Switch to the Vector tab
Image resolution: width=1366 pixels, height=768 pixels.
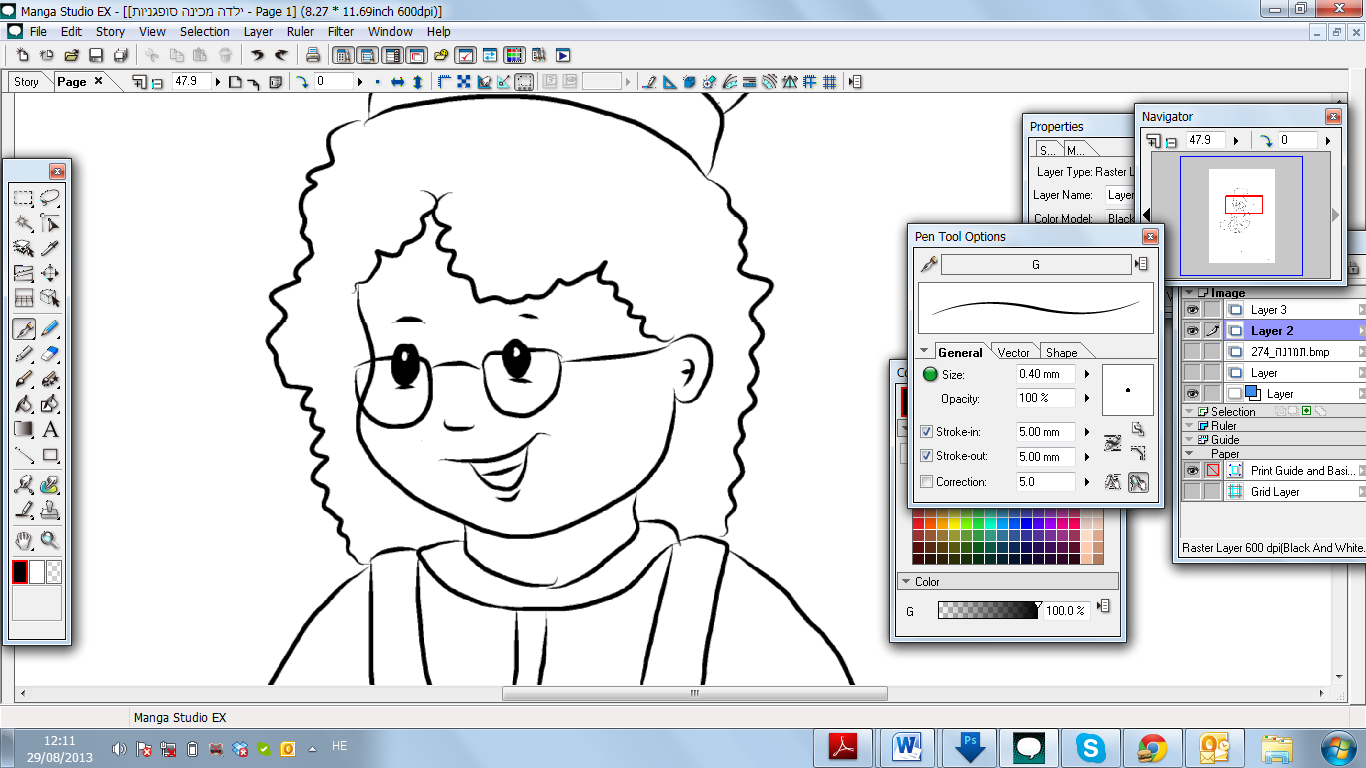click(x=1013, y=352)
